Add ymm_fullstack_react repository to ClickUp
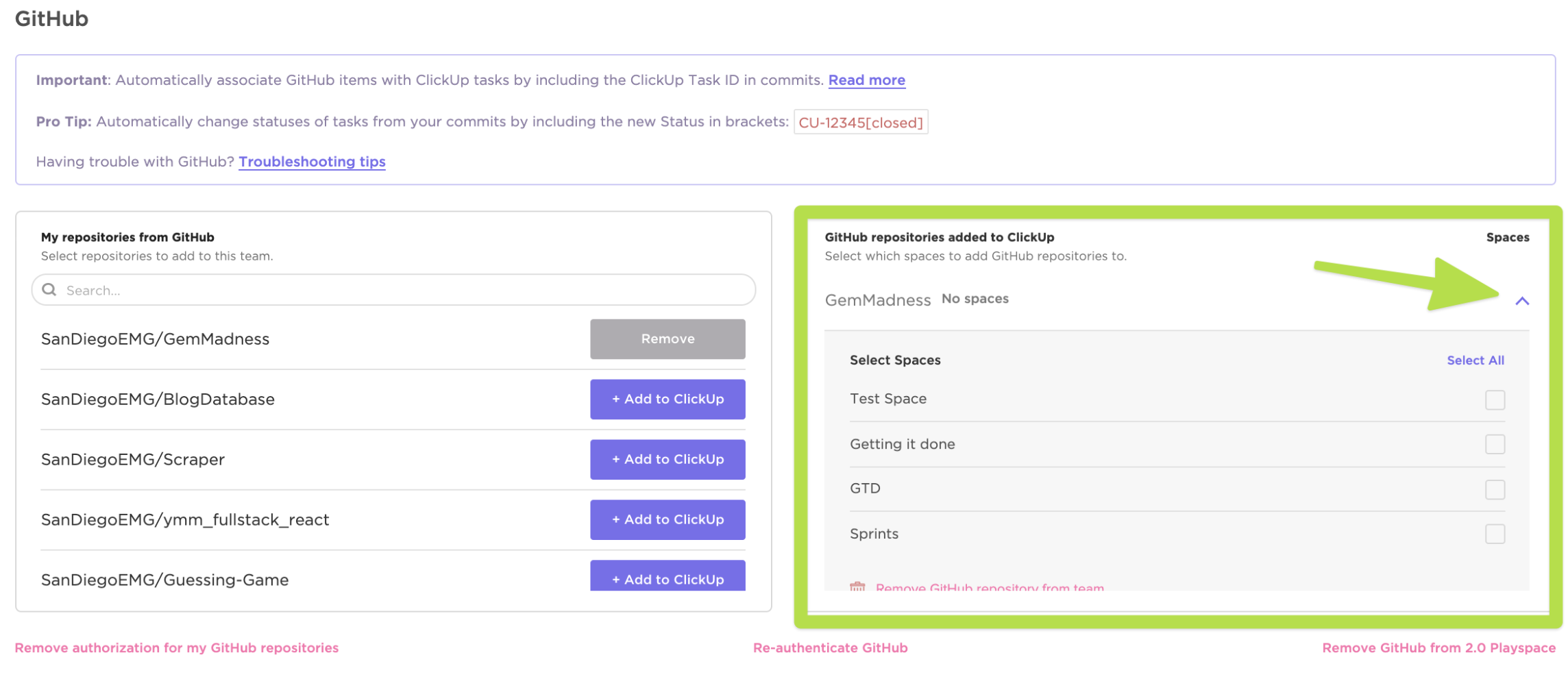 click(667, 520)
